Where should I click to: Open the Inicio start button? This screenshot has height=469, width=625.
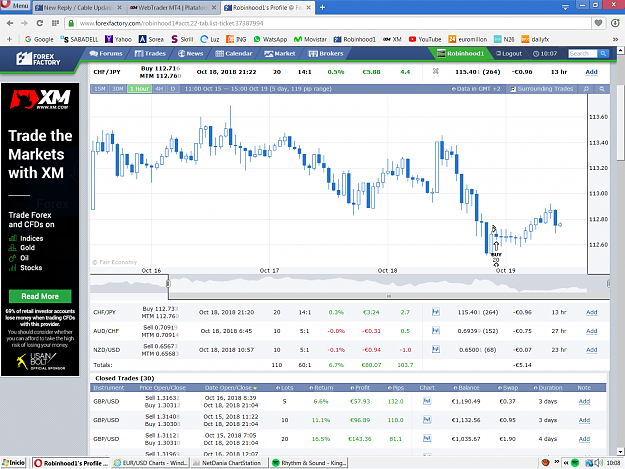tap(14, 463)
